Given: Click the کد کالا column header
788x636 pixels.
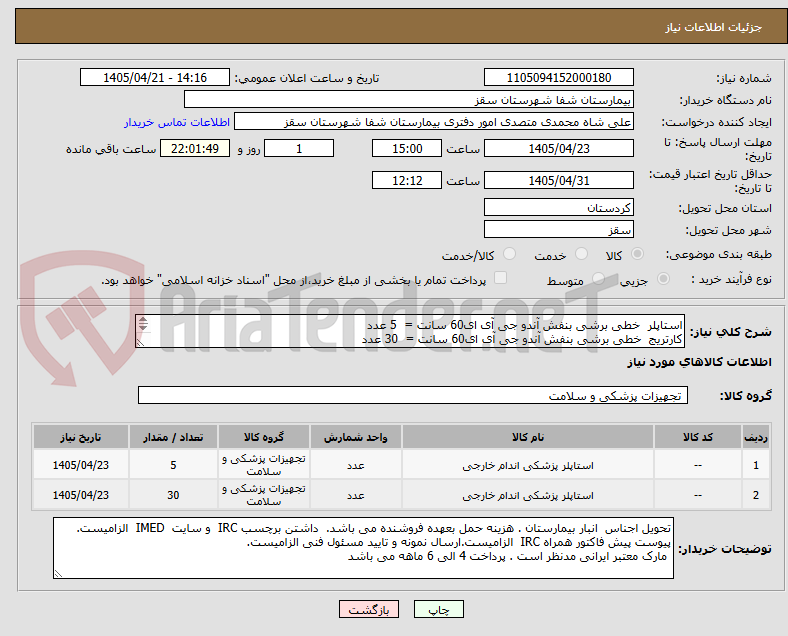Looking at the screenshot, I should pyautogui.click(x=698, y=437).
